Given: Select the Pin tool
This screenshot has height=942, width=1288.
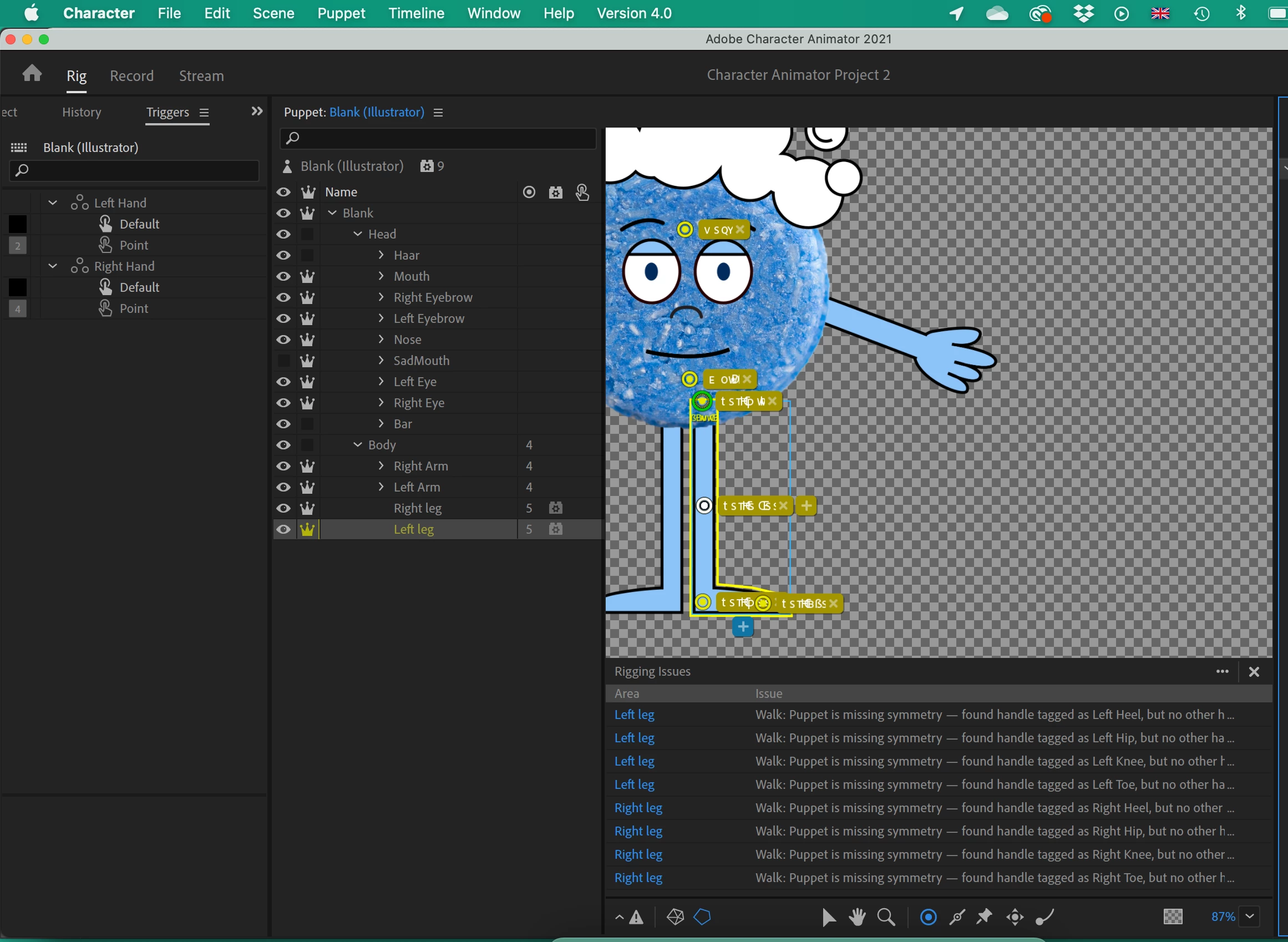Looking at the screenshot, I should (x=983, y=917).
